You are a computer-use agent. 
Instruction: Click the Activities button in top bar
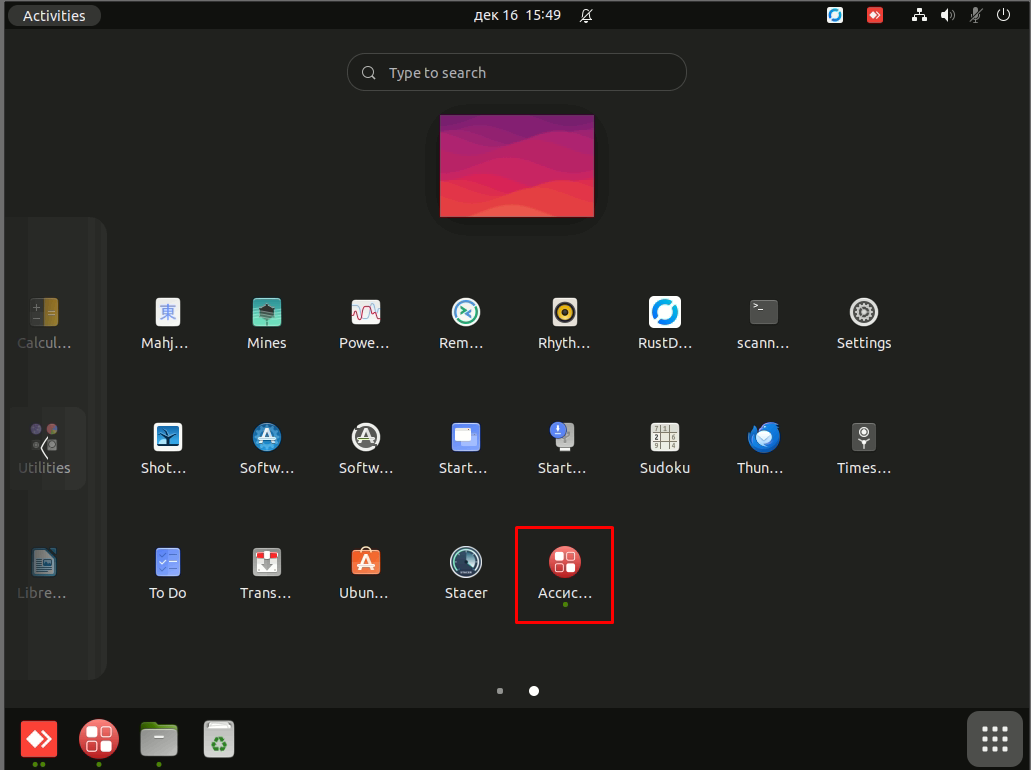[54, 15]
